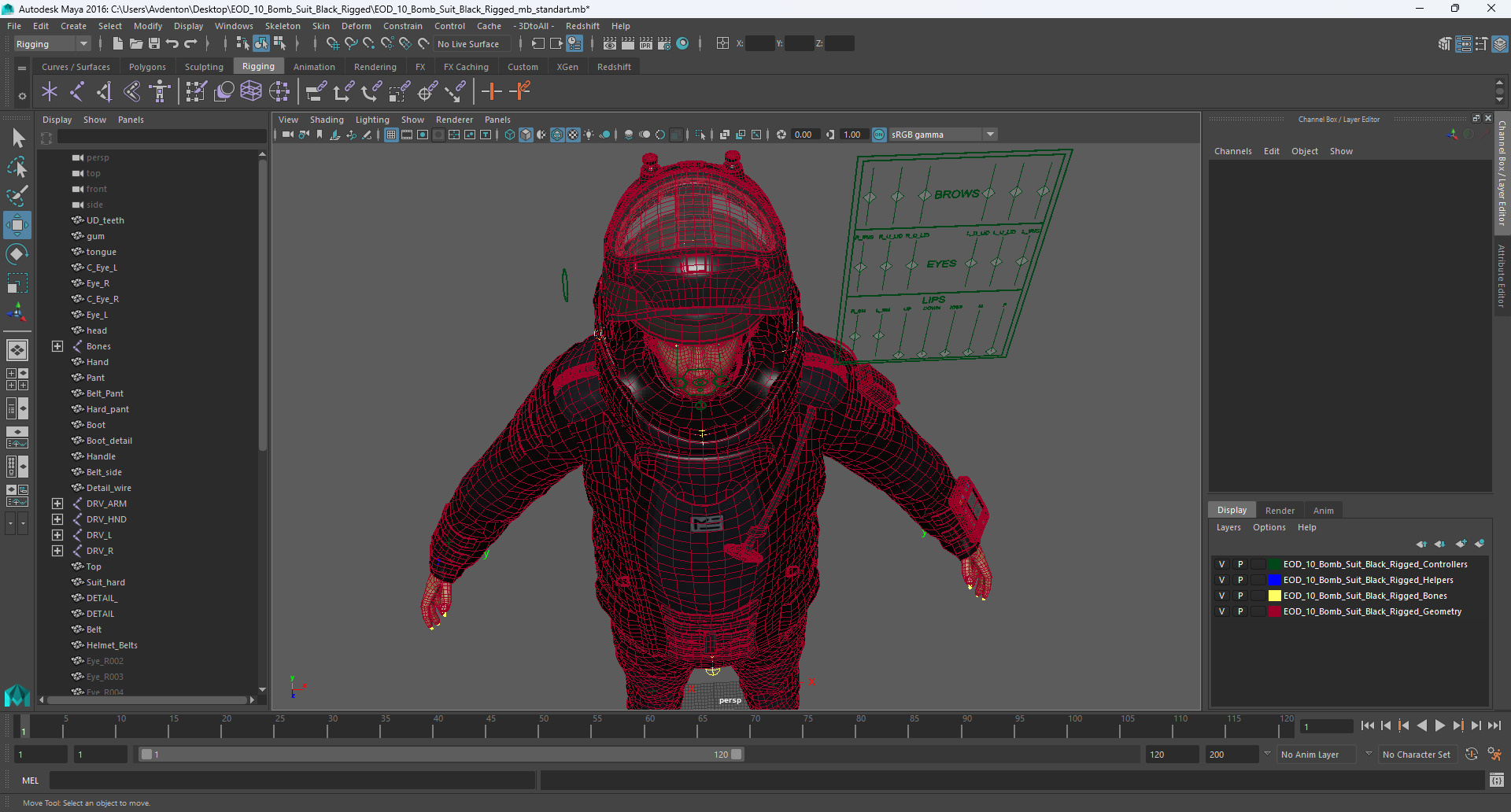Activate the IK Handle tool on the shelf

[105, 92]
